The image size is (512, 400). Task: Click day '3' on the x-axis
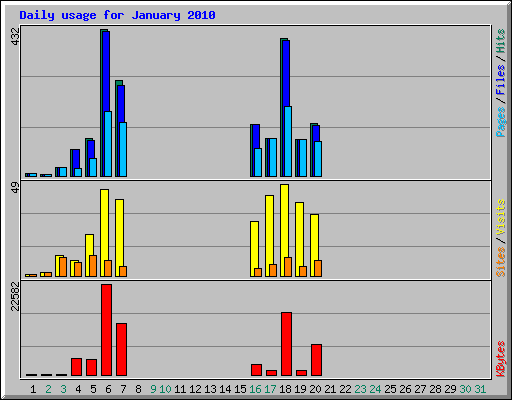point(63,389)
